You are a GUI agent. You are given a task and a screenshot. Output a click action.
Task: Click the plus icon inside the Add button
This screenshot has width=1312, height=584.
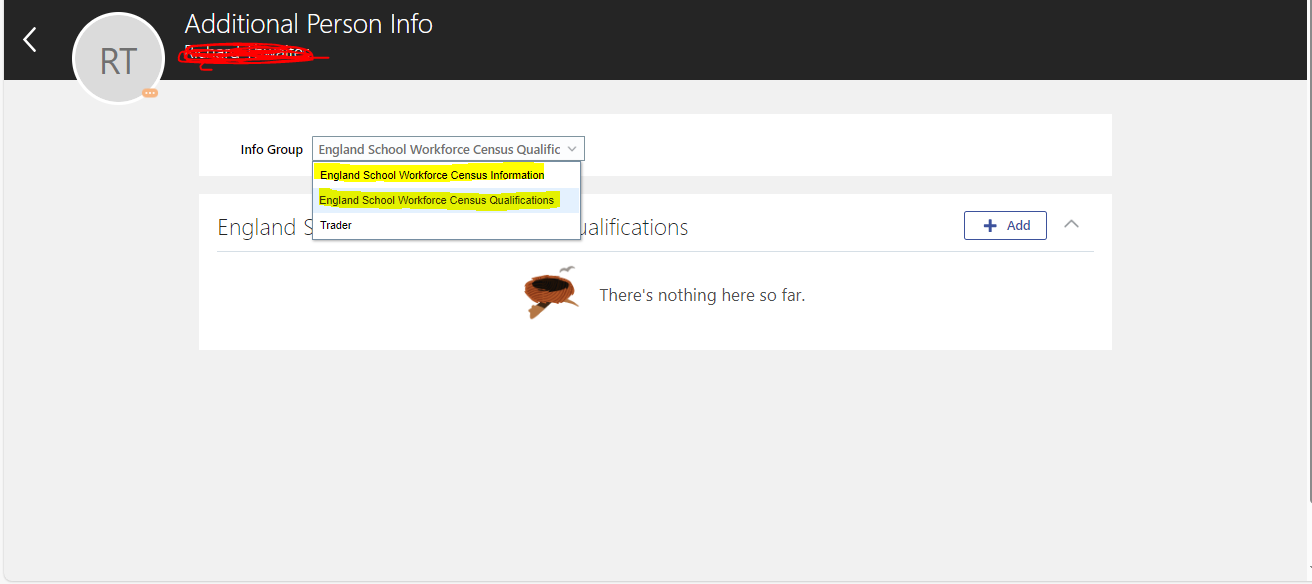[991, 225]
